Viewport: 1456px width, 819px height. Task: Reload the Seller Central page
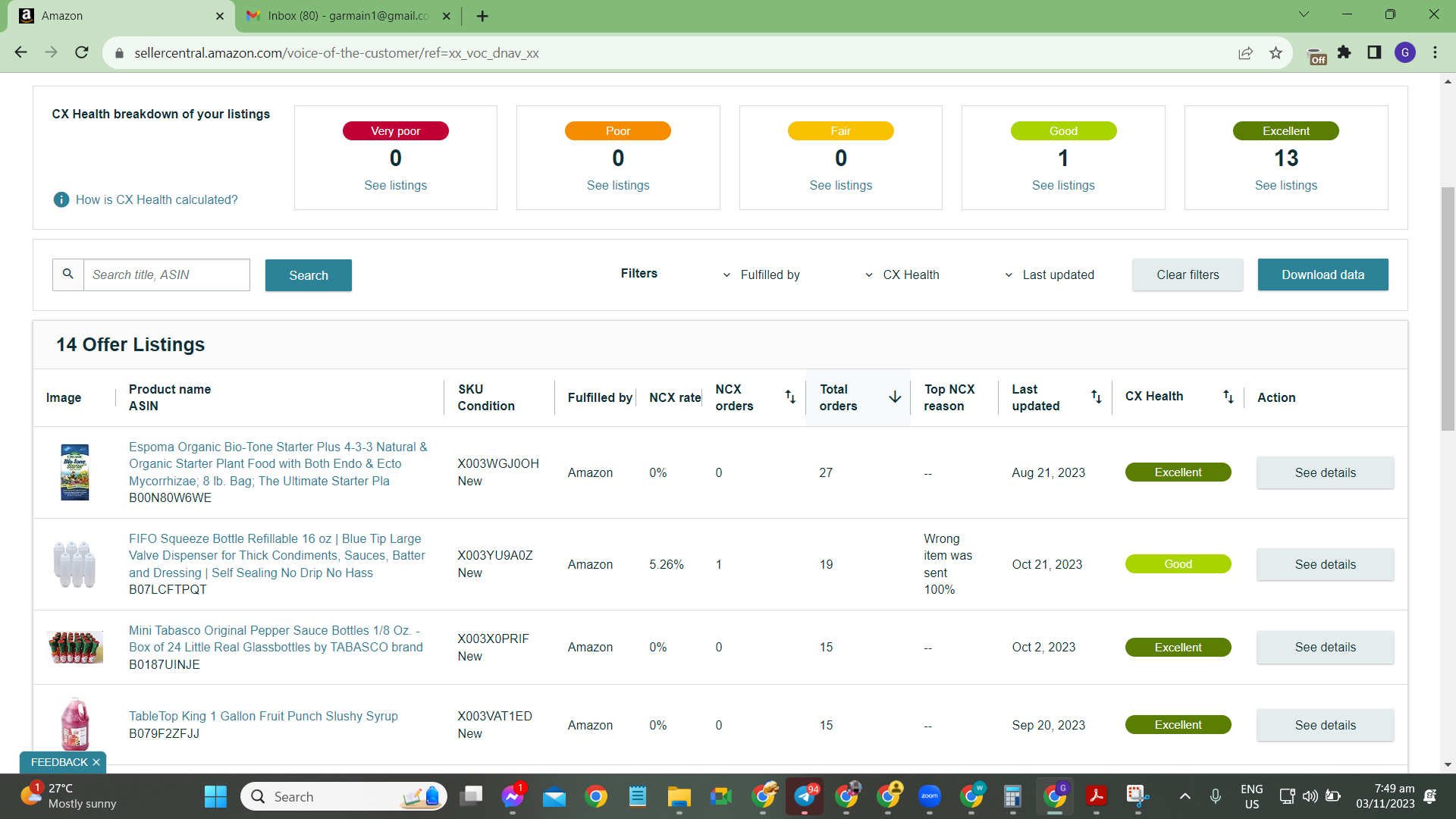pos(82,52)
